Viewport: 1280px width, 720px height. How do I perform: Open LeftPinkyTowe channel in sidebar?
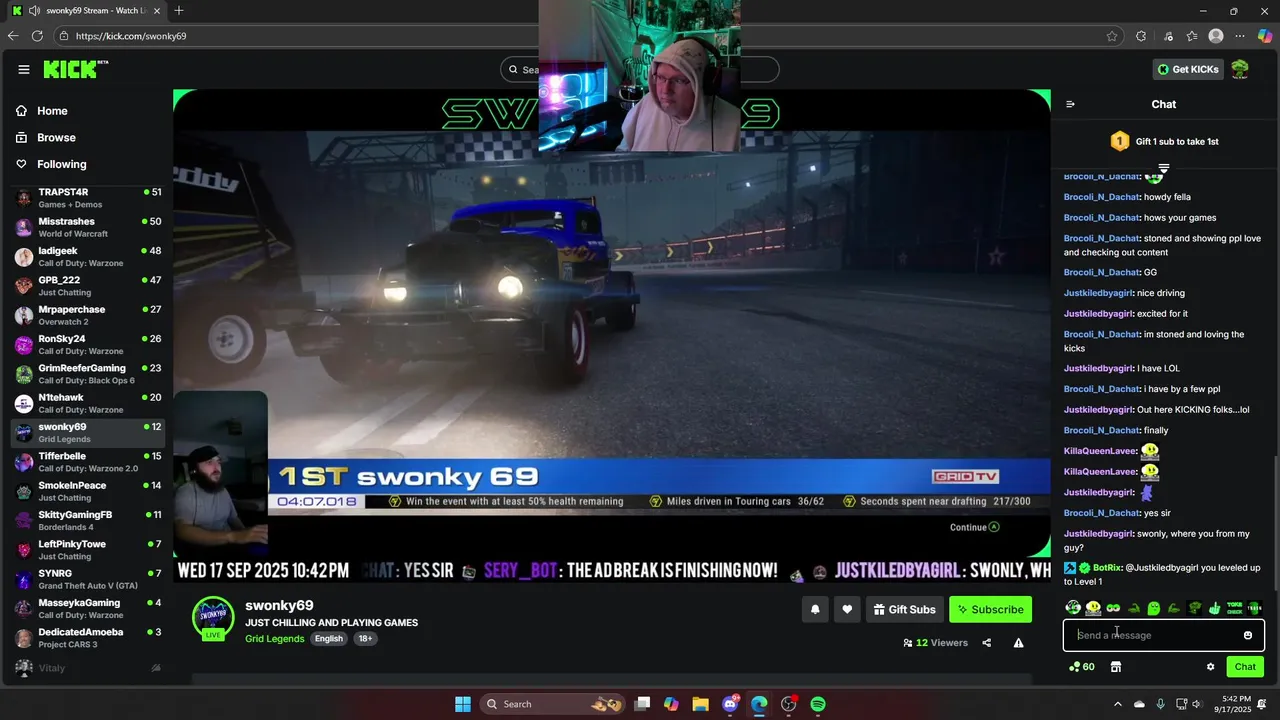88,550
